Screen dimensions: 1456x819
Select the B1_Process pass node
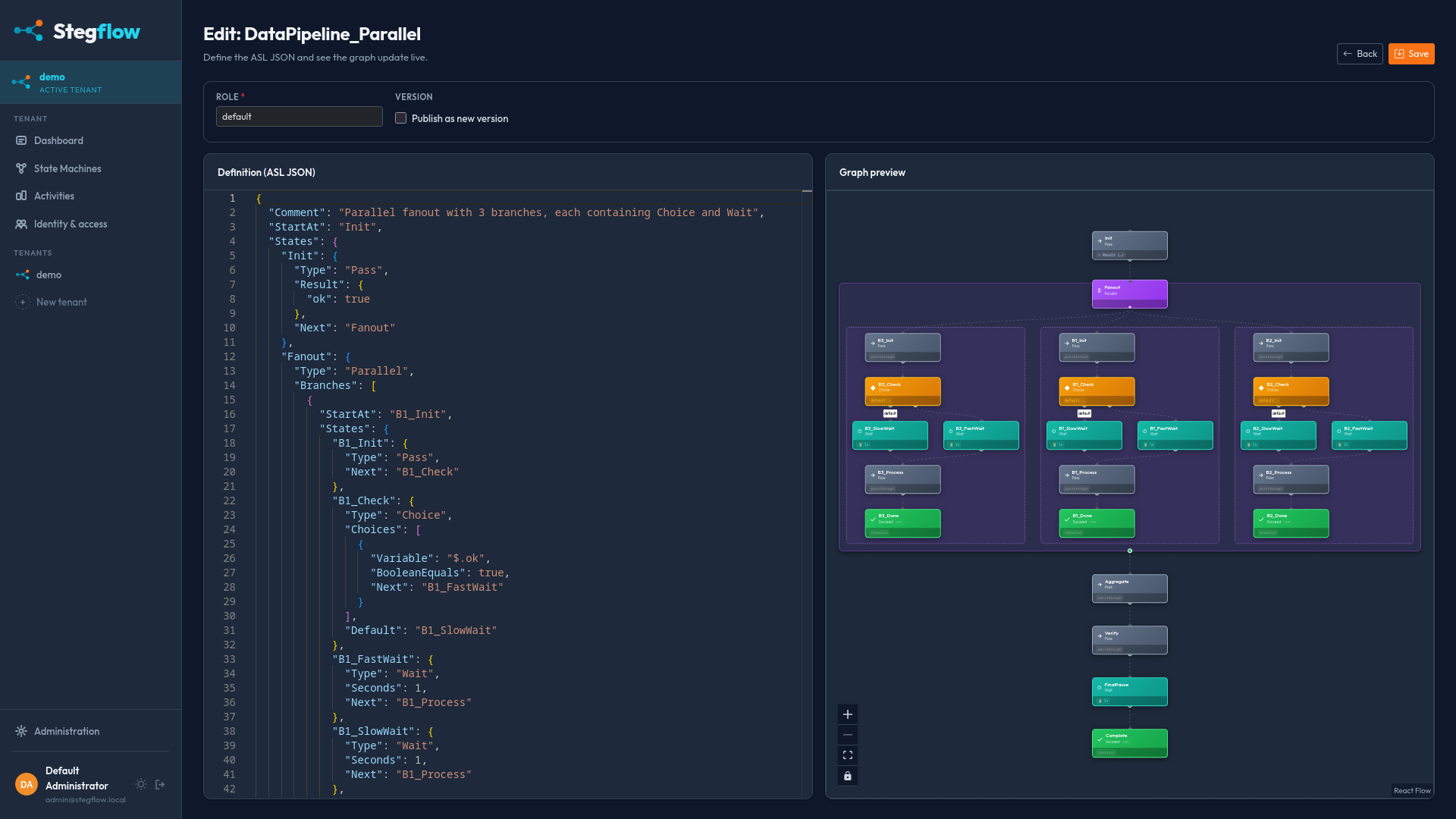click(1097, 479)
